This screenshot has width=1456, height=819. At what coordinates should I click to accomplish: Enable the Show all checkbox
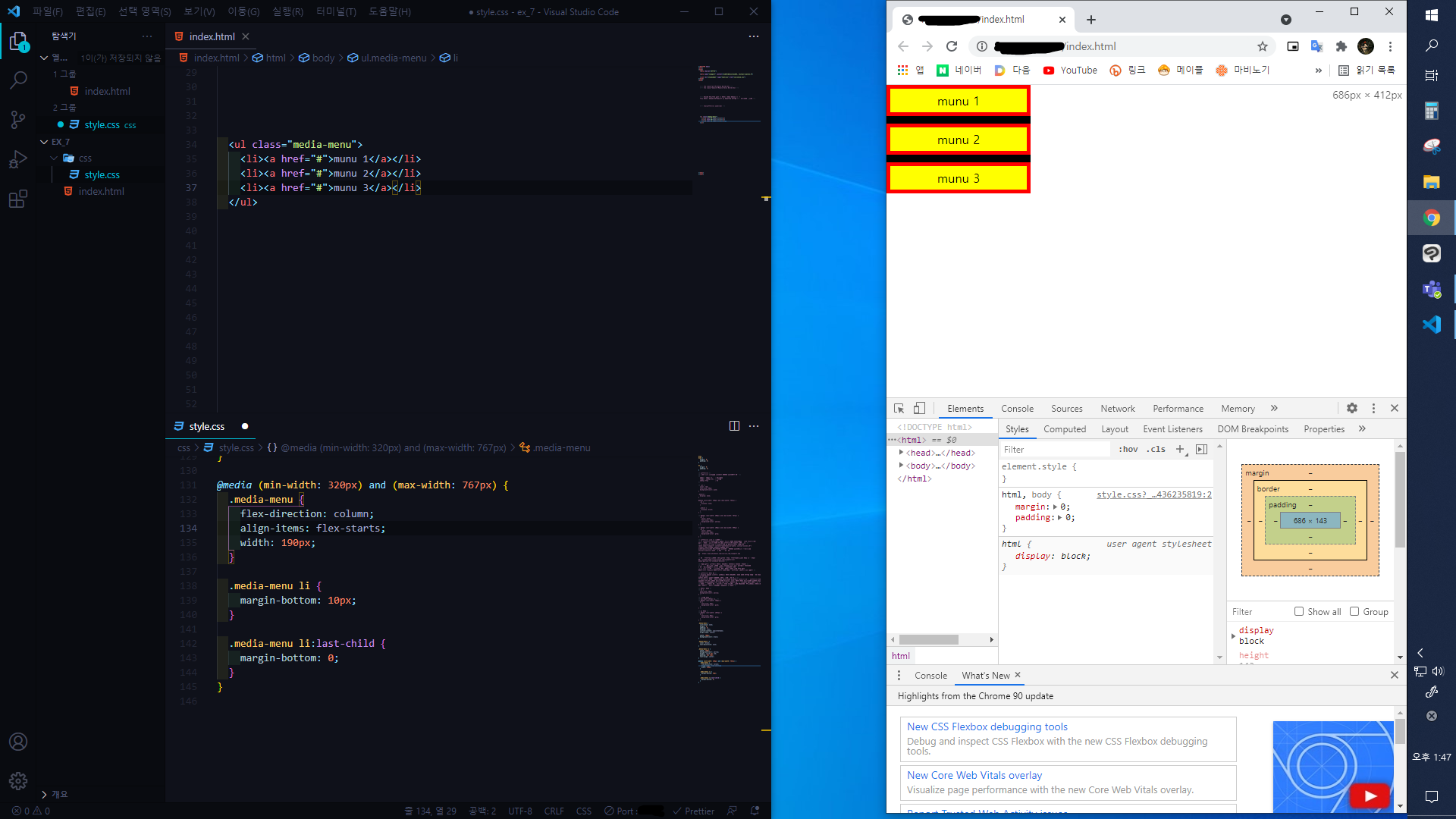[1299, 611]
